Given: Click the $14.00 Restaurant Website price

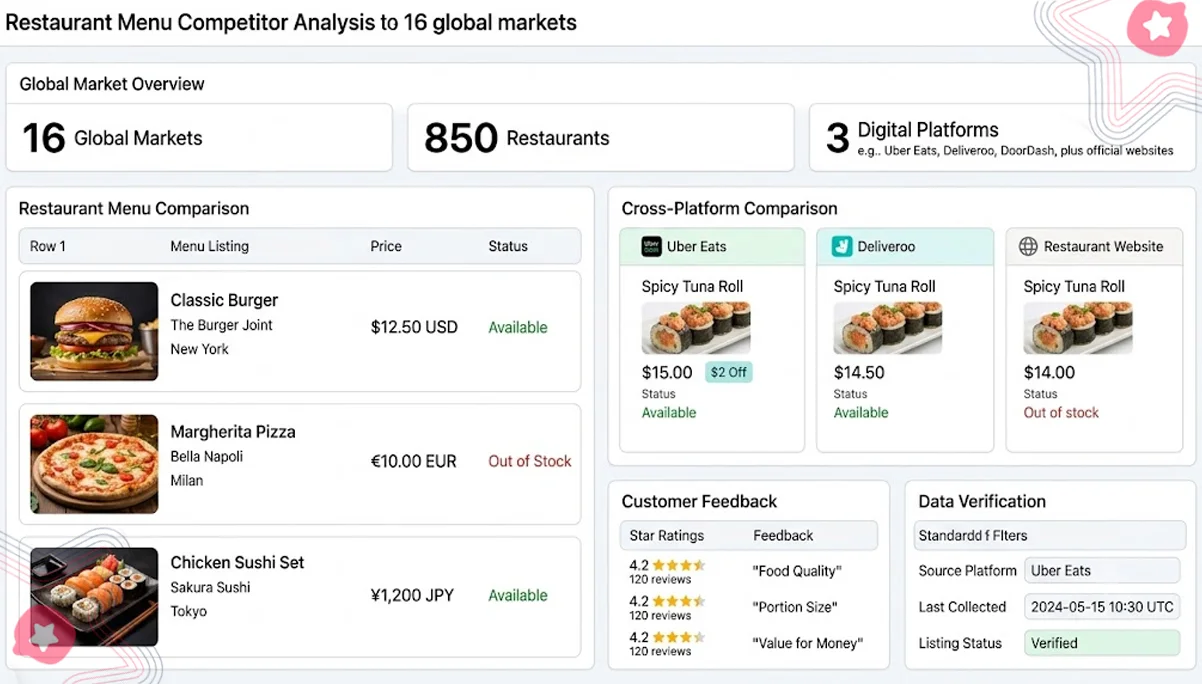Looking at the screenshot, I should click(x=1049, y=372).
